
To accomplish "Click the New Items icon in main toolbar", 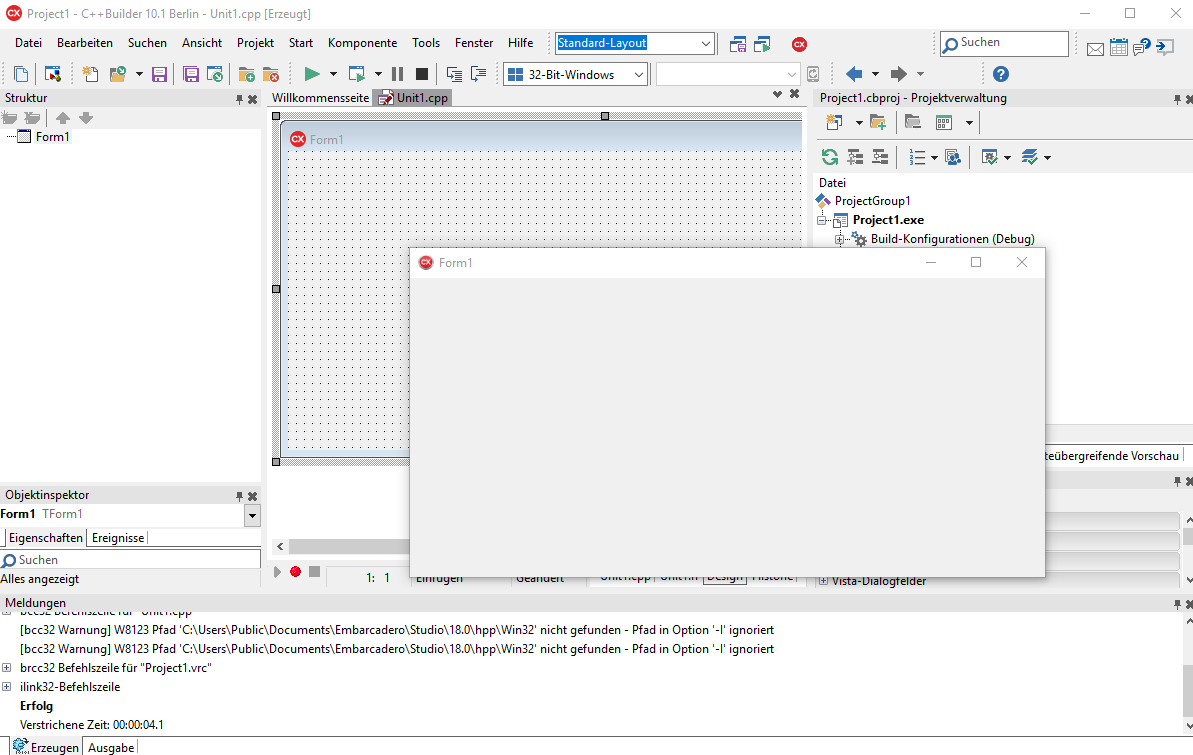I will click(x=21, y=74).
